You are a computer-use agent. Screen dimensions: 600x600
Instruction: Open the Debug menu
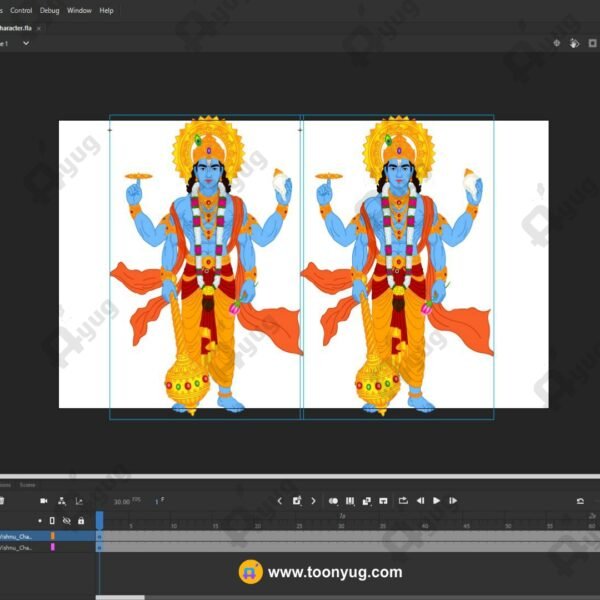pyautogui.click(x=49, y=10)
